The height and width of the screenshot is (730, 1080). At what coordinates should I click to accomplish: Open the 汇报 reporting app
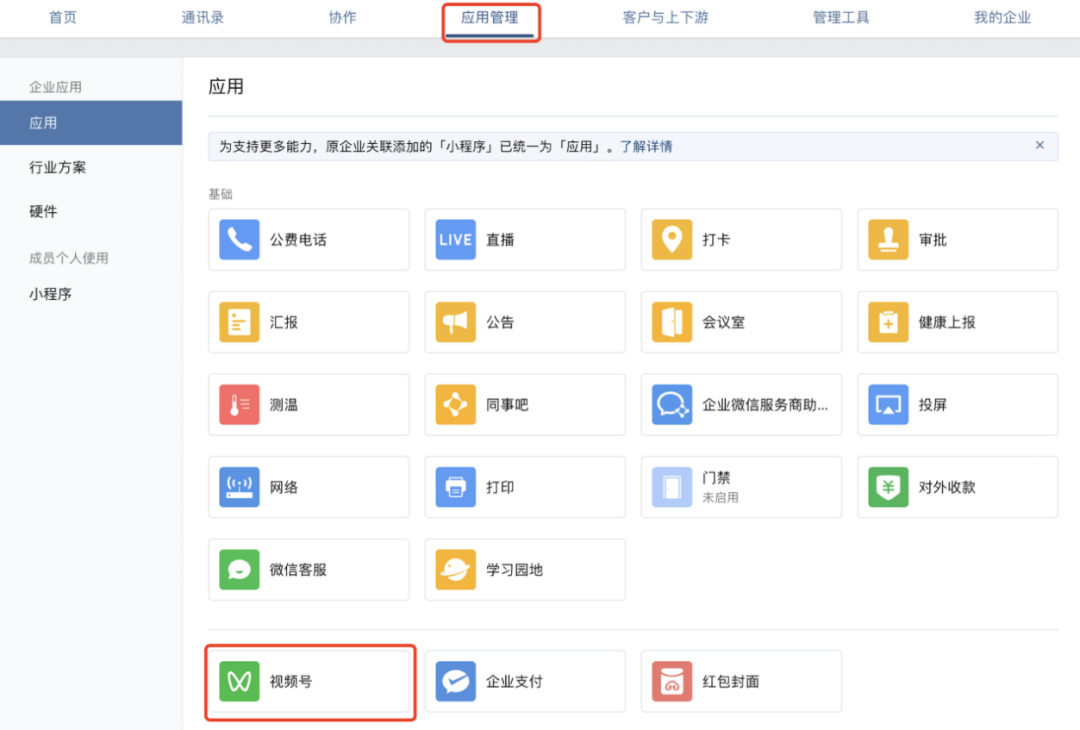[308, 322]
